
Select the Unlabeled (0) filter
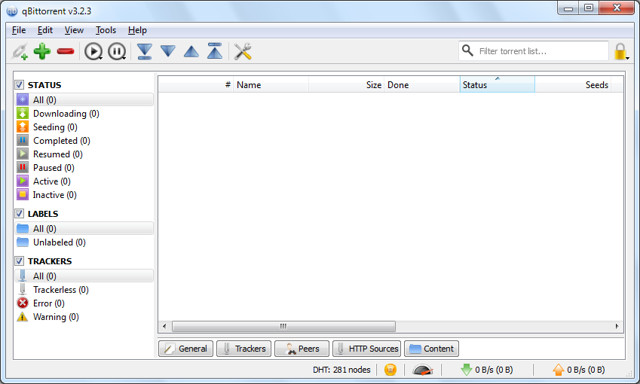[84, 242]
